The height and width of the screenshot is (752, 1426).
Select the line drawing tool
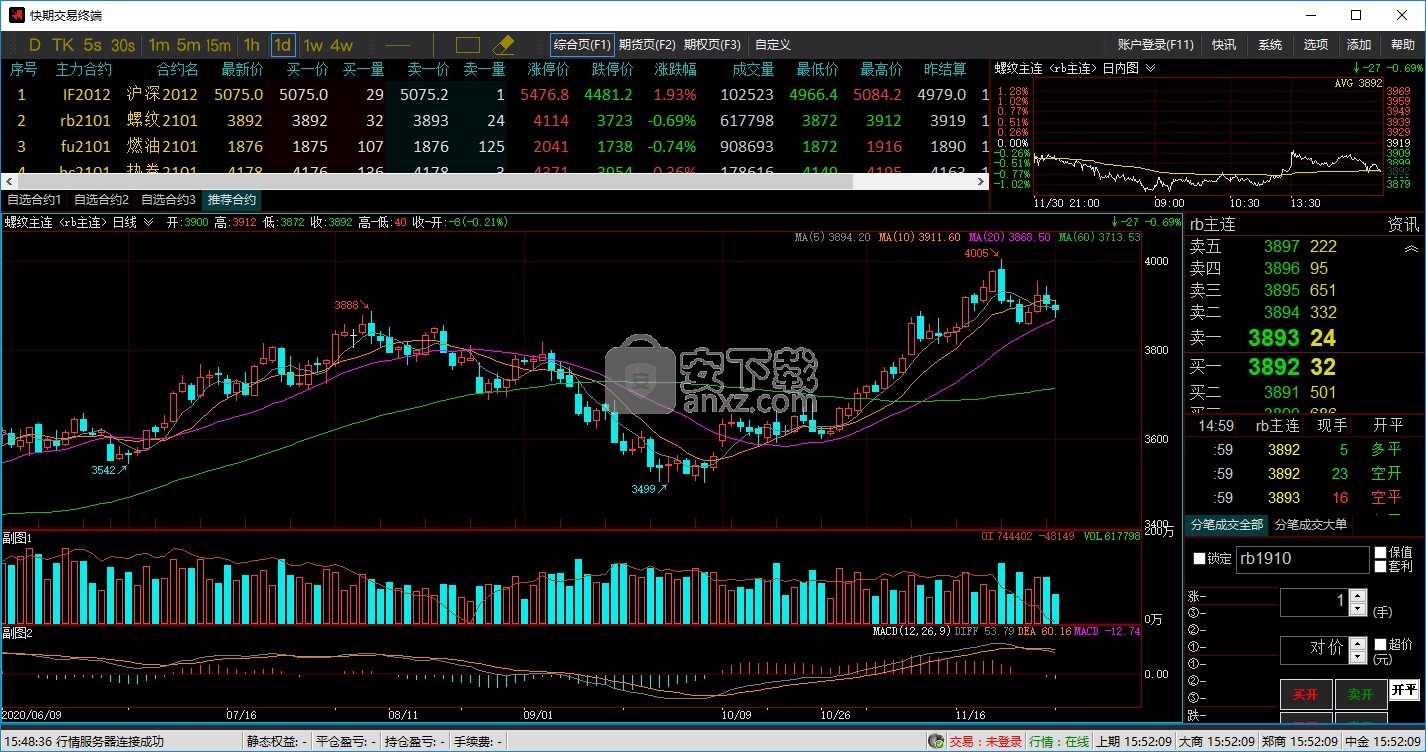[398, 45]
